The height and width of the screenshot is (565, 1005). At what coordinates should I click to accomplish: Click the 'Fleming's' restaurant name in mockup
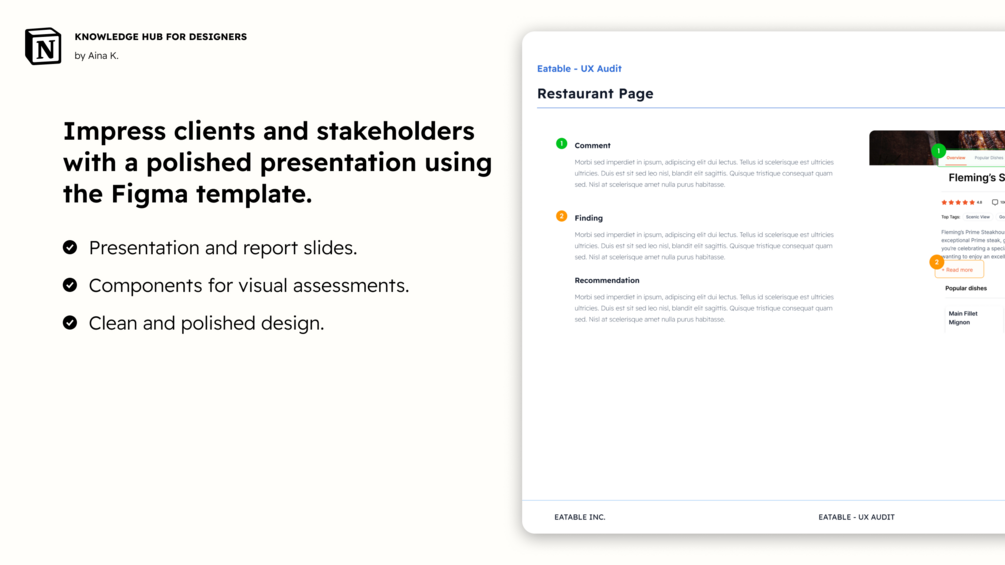pyautogui.click(x=970, y=177)
